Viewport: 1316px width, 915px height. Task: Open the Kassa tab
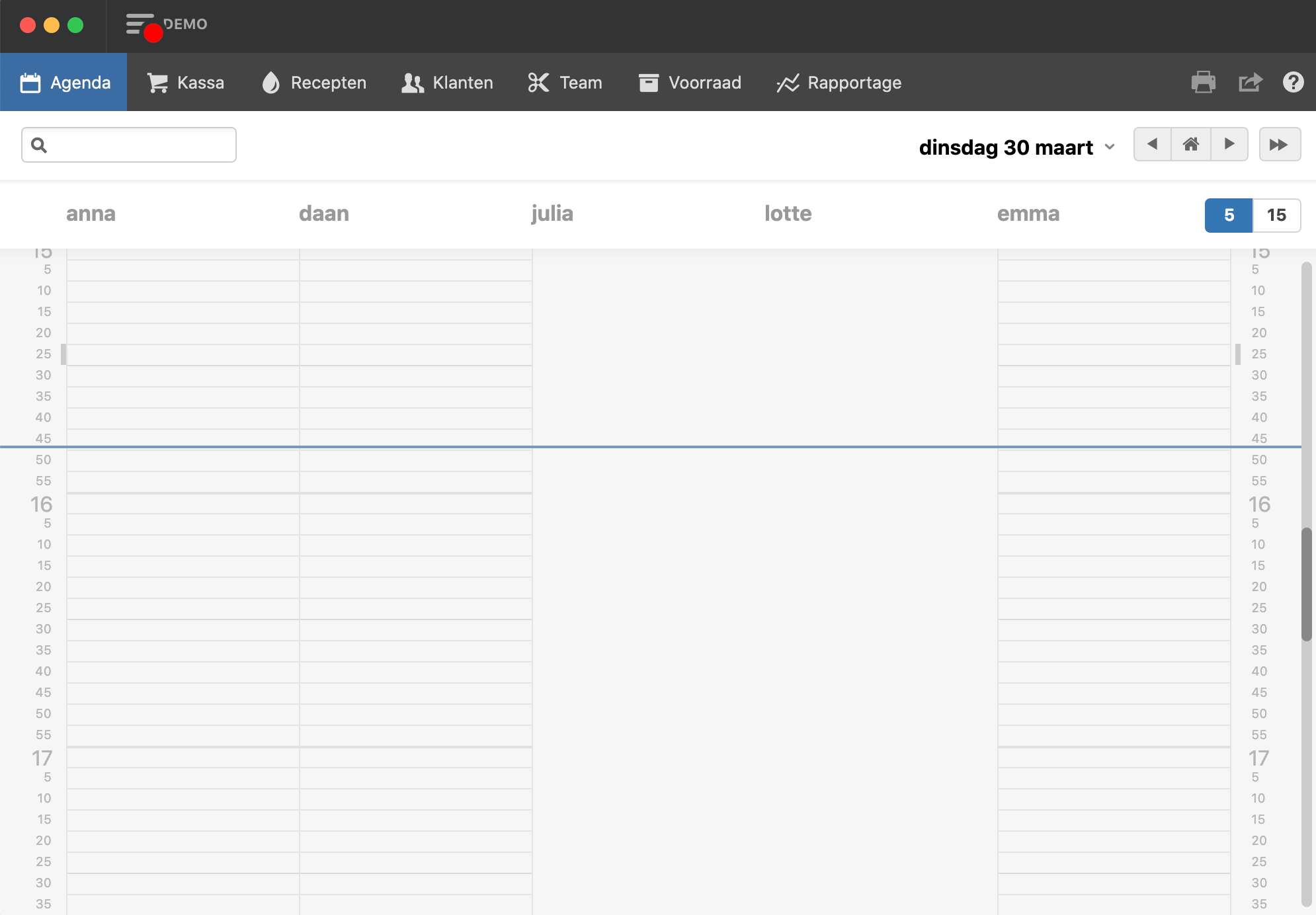pos(186,83)
